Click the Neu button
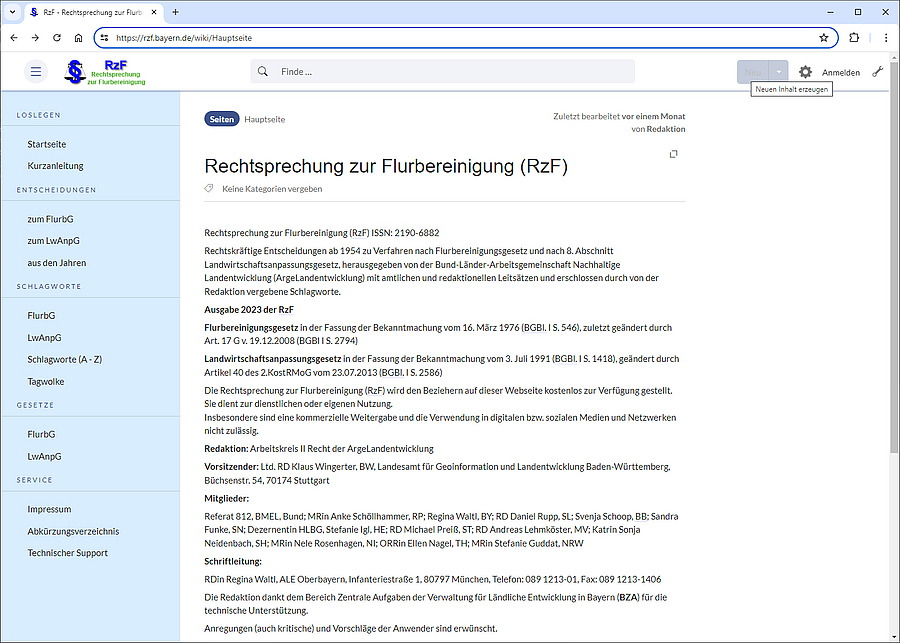The width and height of the screenshot is (900, 643). pos(752,72)
